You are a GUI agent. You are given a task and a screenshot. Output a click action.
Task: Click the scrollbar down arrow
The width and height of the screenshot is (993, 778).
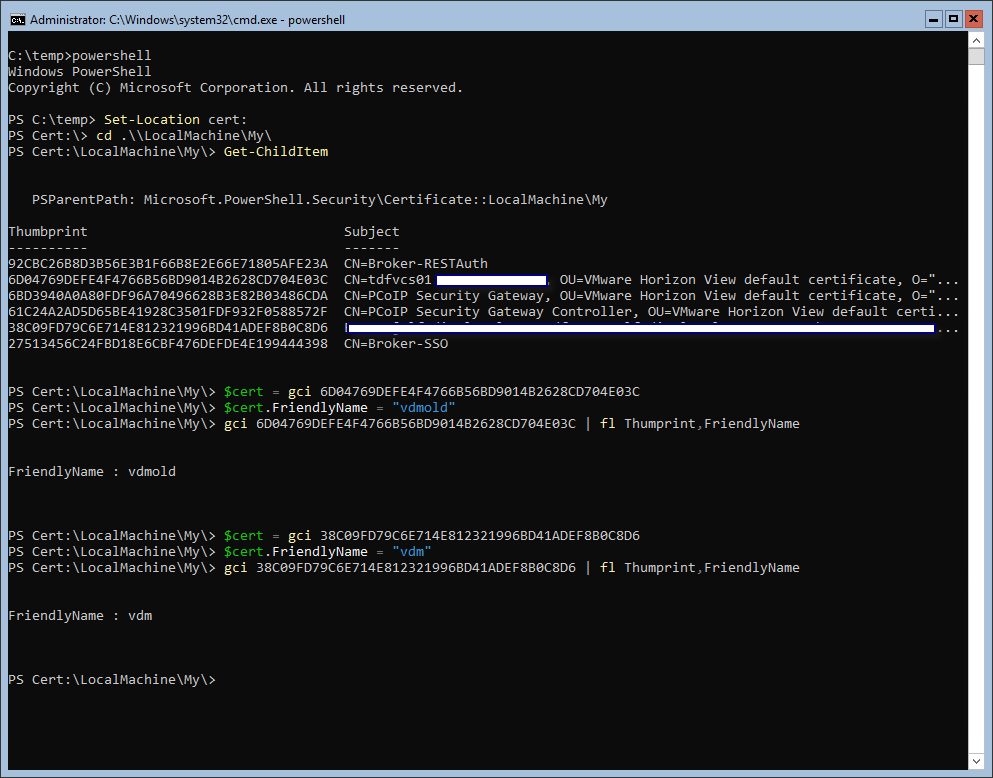[x=976, y=760]
